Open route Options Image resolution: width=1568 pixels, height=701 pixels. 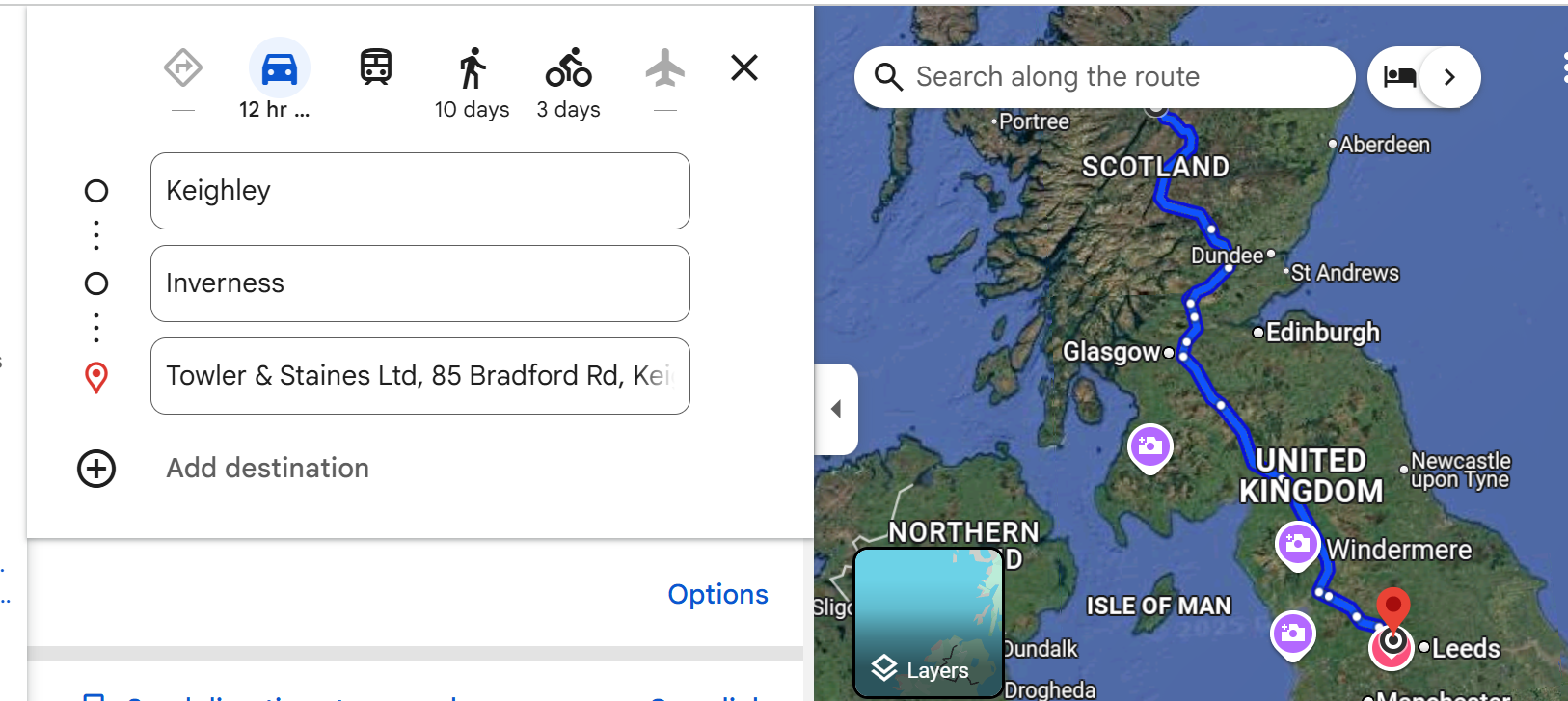(717, 594)
